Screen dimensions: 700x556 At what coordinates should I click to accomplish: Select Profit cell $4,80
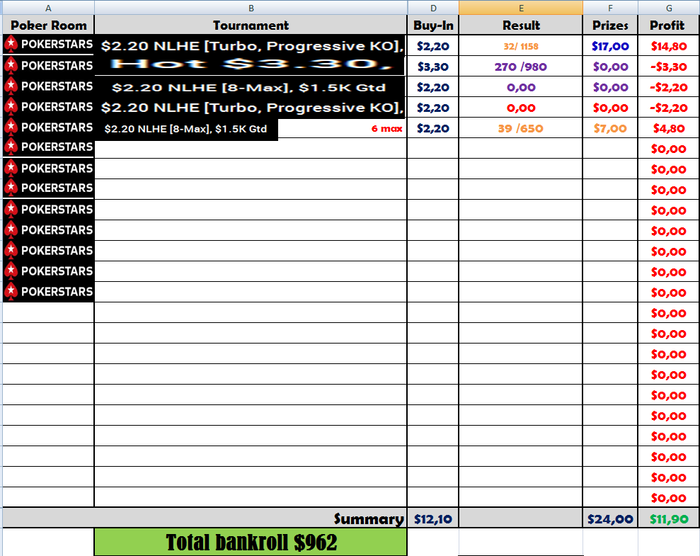click(668, 128)
